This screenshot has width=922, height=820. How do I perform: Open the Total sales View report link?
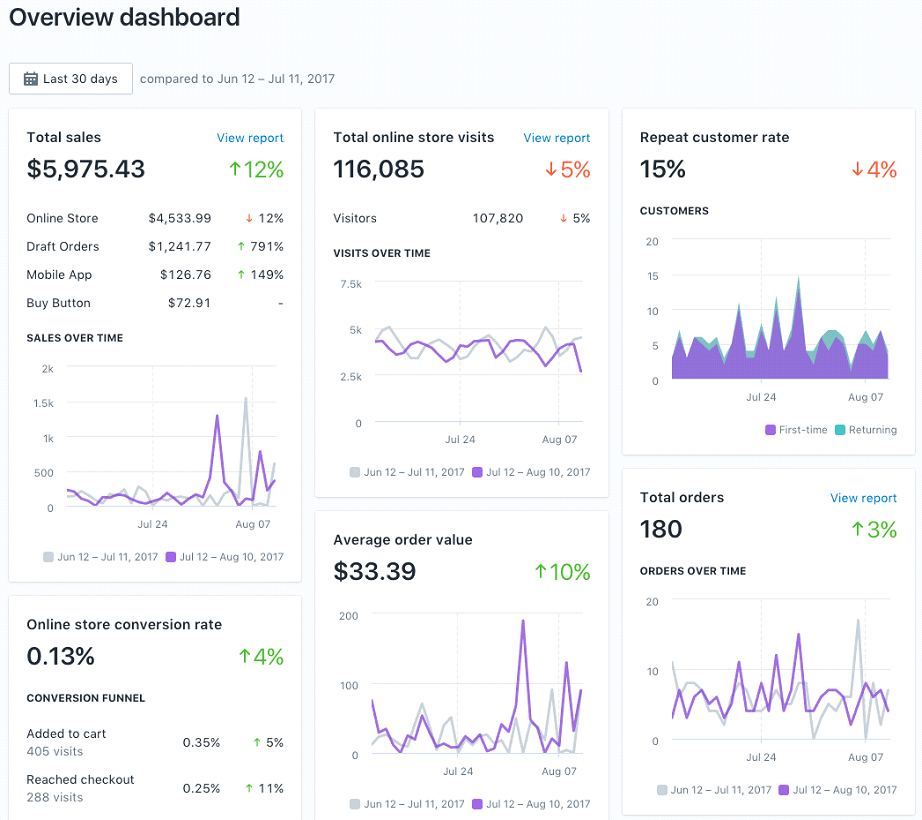tap(250, 138)
